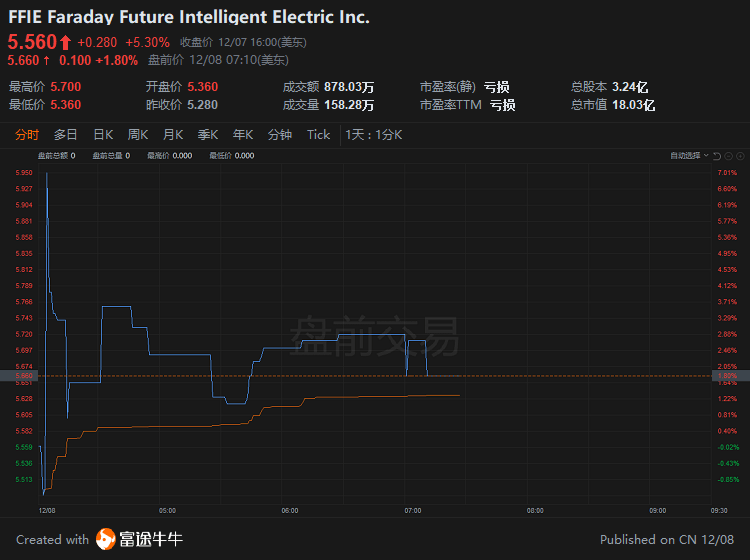Click the FFIE Faraday Future stock title
Image resolution: width=750 pixels, height=560 pixels.
[189, 17]
